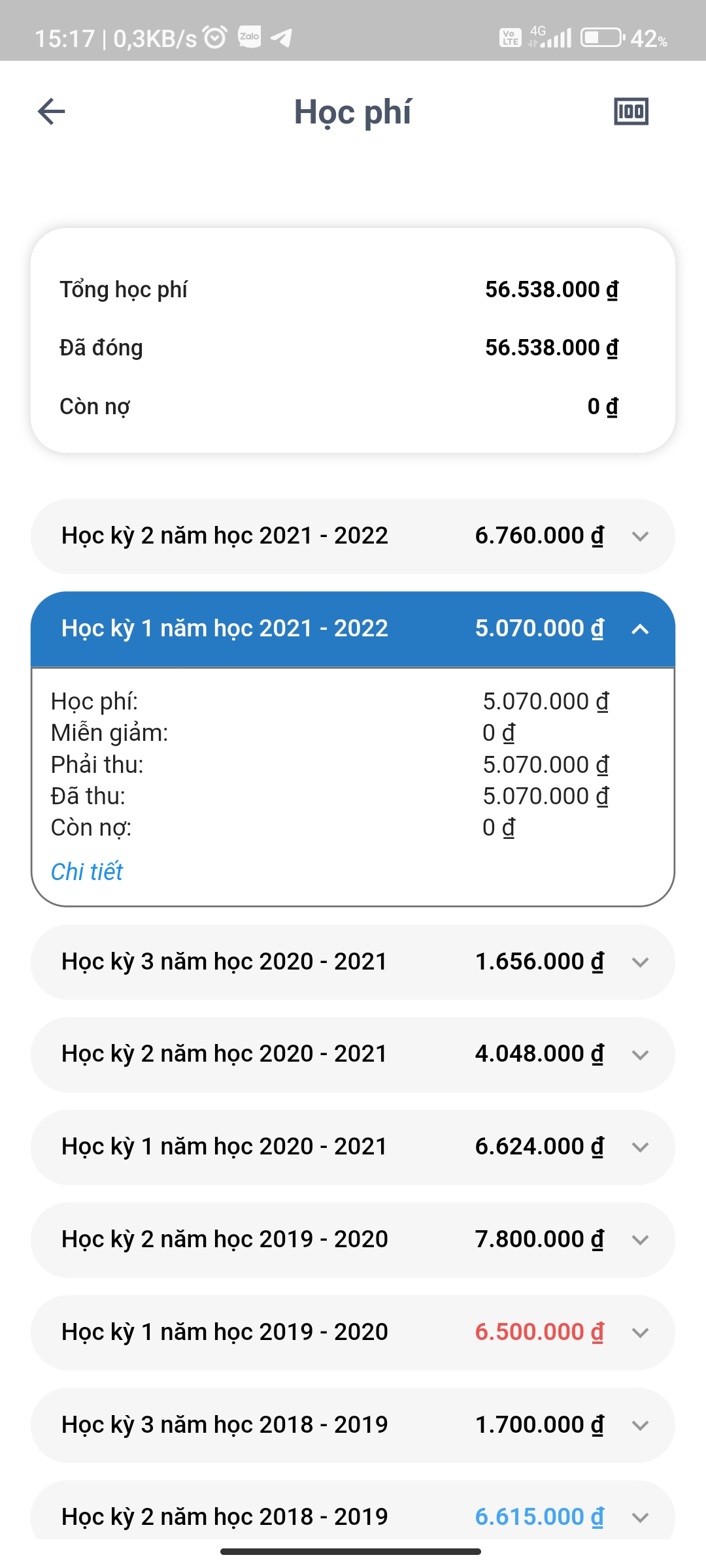Tap the VoLTE status icon
Image resolution: width=706 pixels, height=1568 pixels.
pos(510,37)
